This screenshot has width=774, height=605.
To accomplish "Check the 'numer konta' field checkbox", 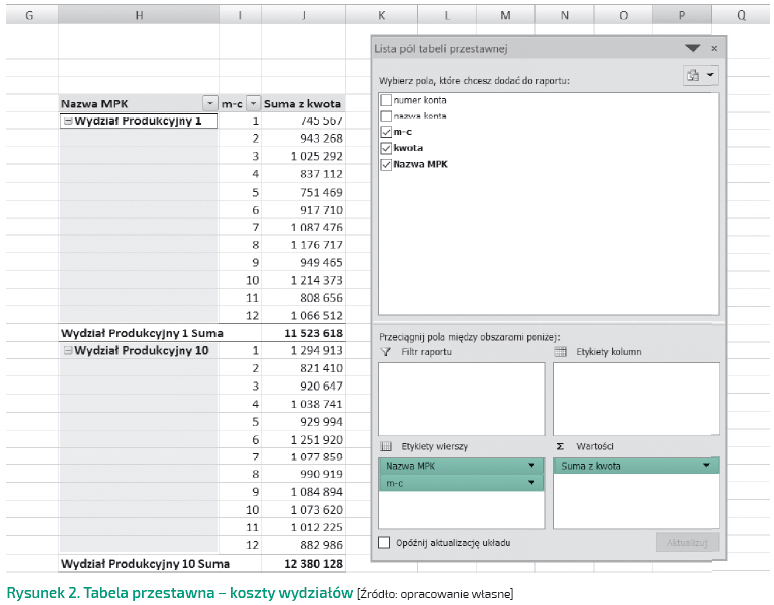I will click(x=386, y=100).
